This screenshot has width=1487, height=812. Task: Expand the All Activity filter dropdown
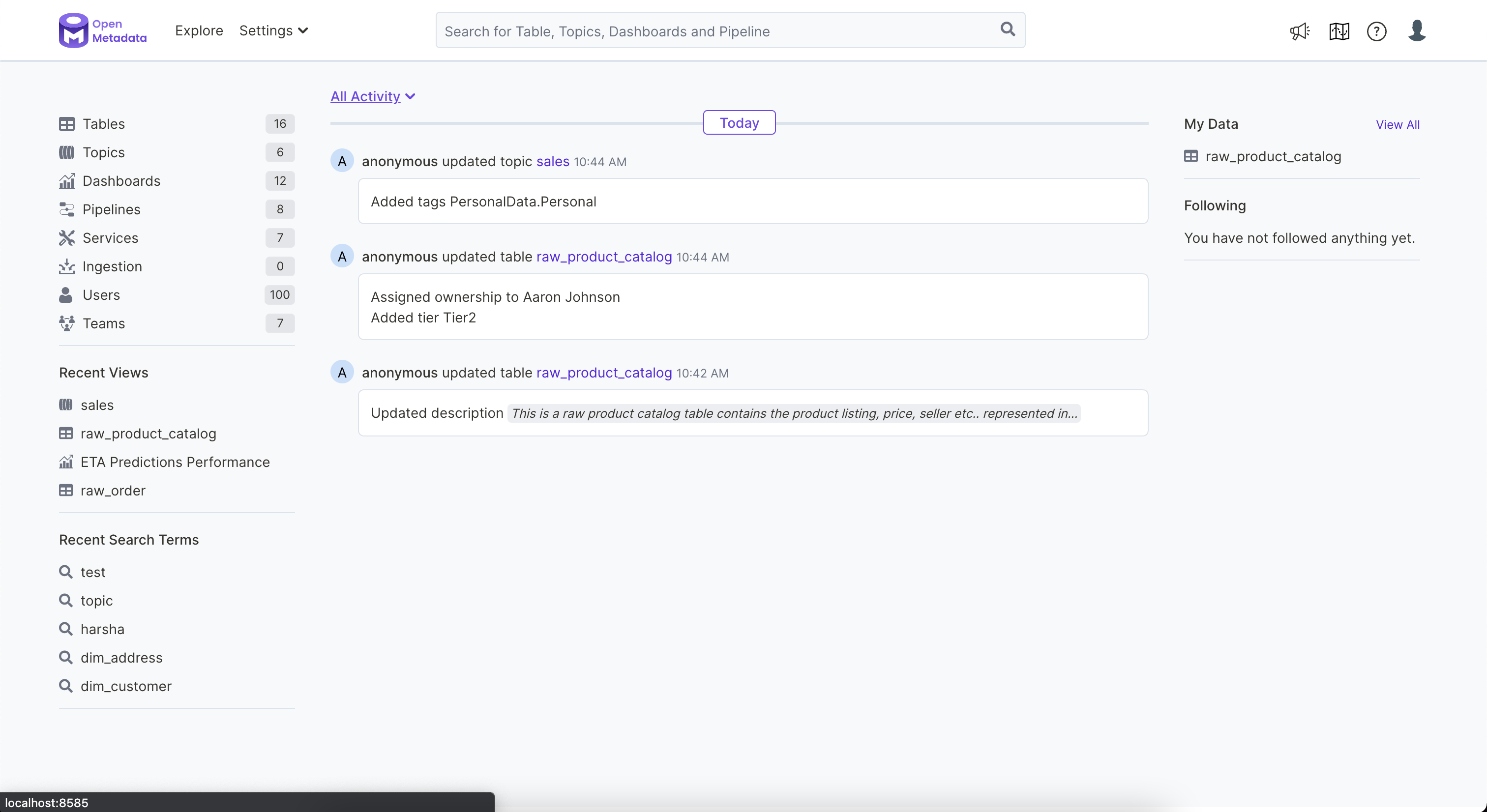click(373, 96)
